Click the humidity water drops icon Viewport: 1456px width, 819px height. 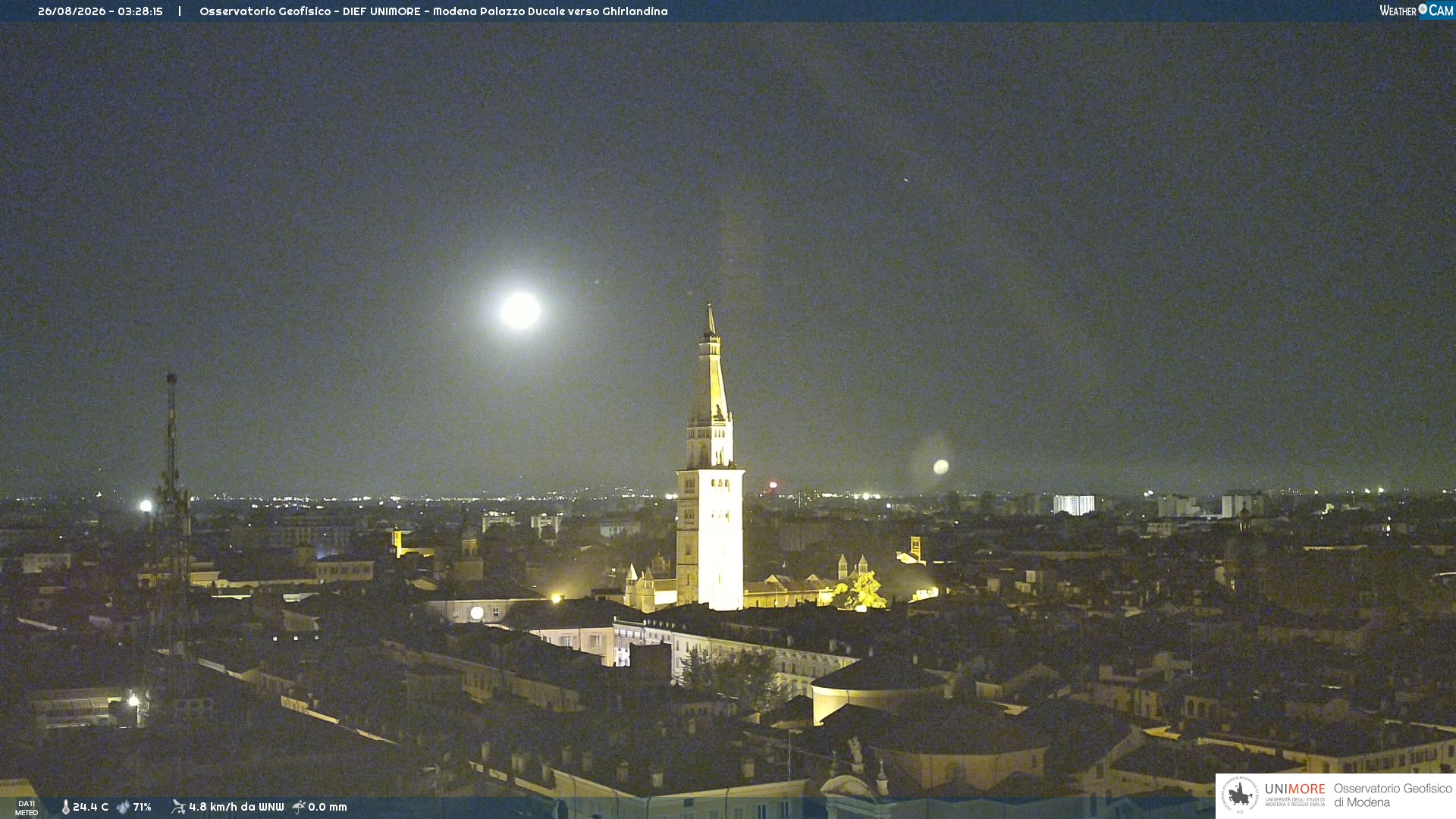[x=123, y=807]
